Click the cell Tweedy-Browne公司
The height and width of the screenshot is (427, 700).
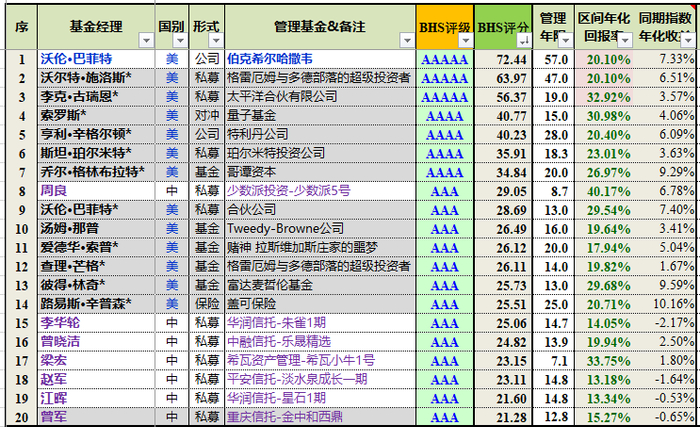tap(320, 229)
